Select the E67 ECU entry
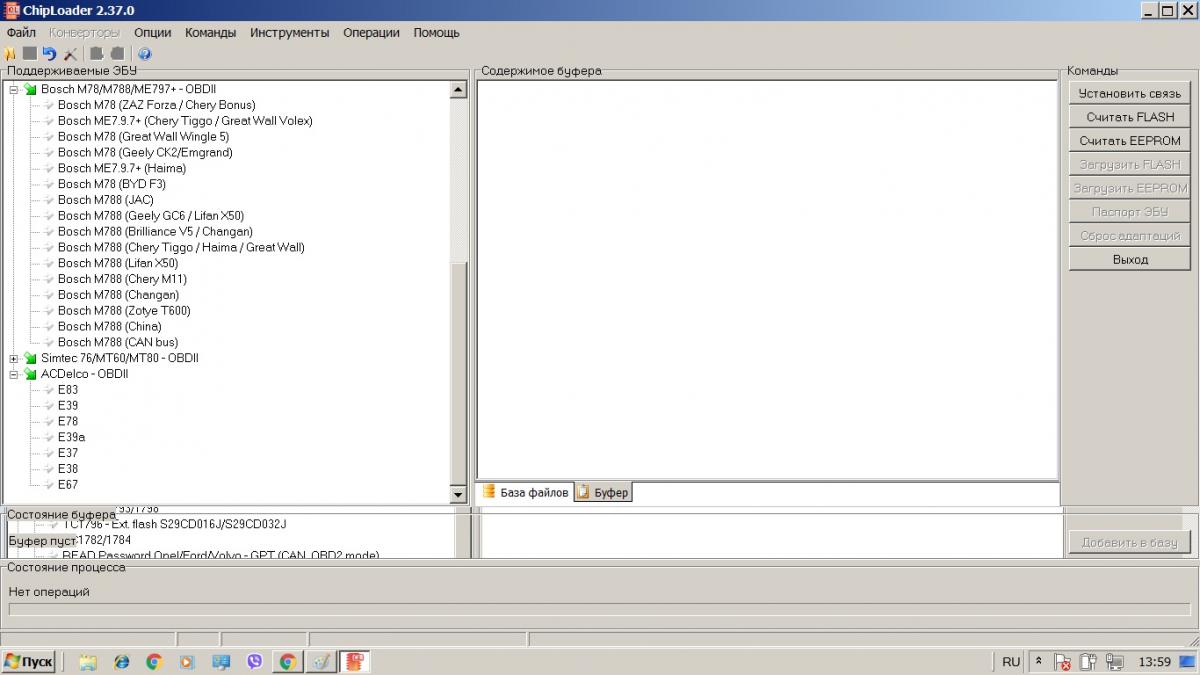Image resolution: width=1200 pixels, height=675 pixels. [x=68, y=485]
